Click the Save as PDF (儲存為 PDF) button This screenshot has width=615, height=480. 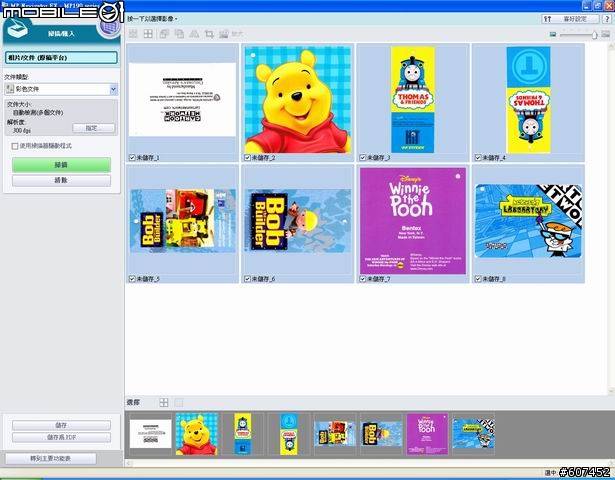click(x=61, y=437)
